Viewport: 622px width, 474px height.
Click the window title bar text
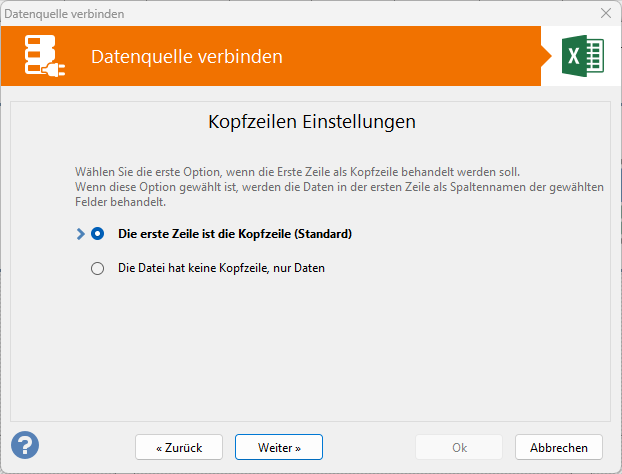[66, 13]
